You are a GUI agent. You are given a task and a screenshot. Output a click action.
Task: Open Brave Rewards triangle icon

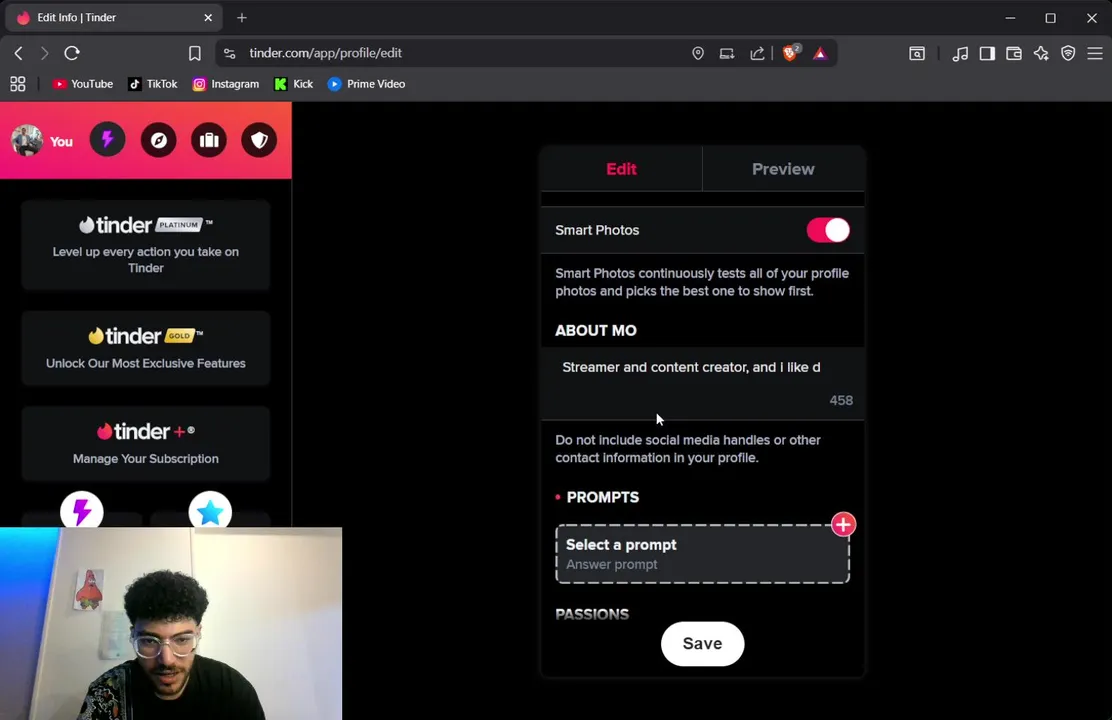820,53
